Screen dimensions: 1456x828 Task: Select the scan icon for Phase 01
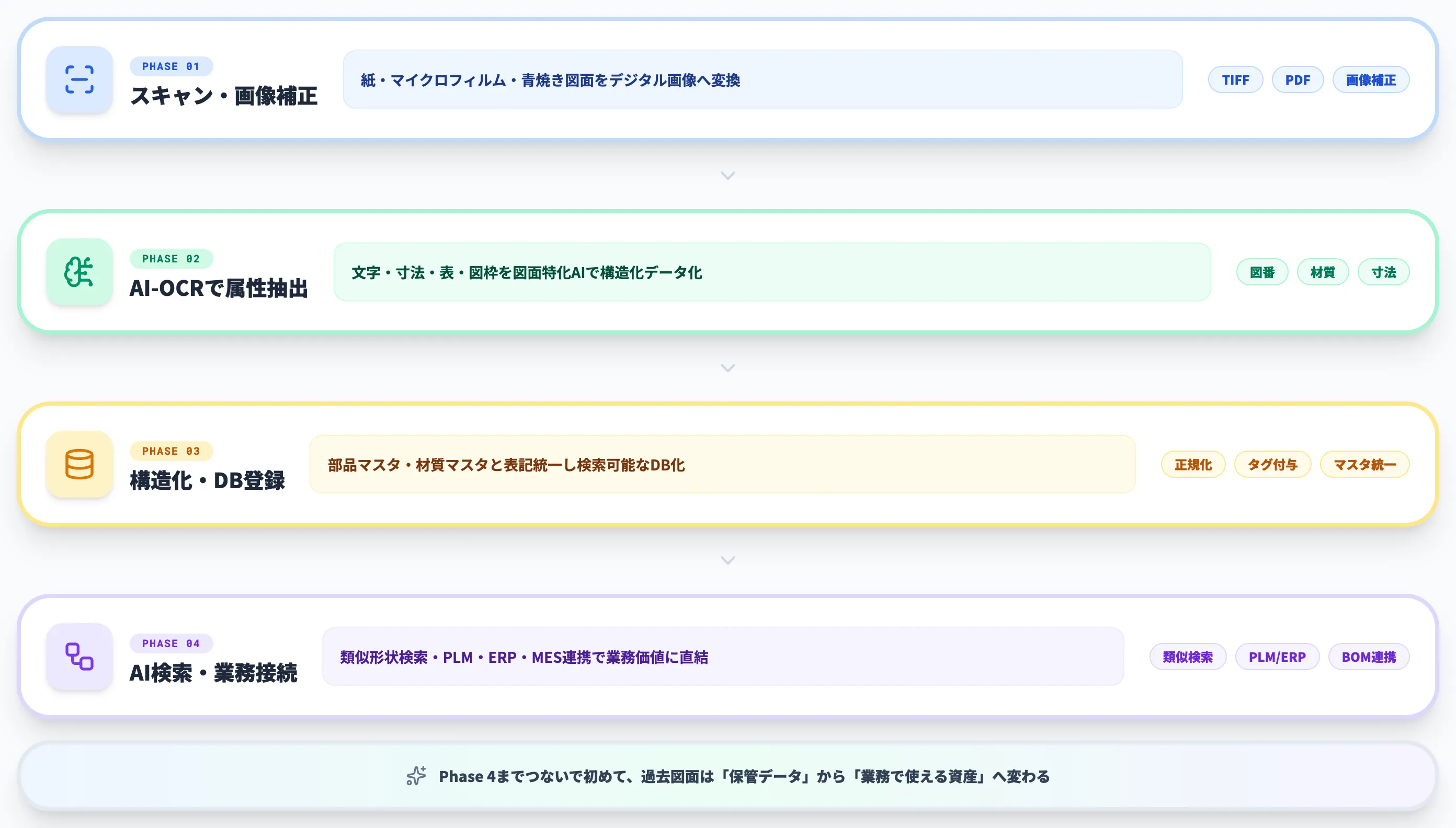[x=79, y=79]
